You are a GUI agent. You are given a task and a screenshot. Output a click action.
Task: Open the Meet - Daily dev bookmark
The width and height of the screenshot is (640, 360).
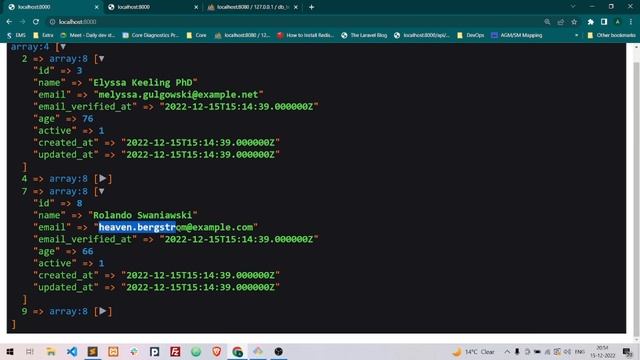pyautogui.click(x=87, y=36)
